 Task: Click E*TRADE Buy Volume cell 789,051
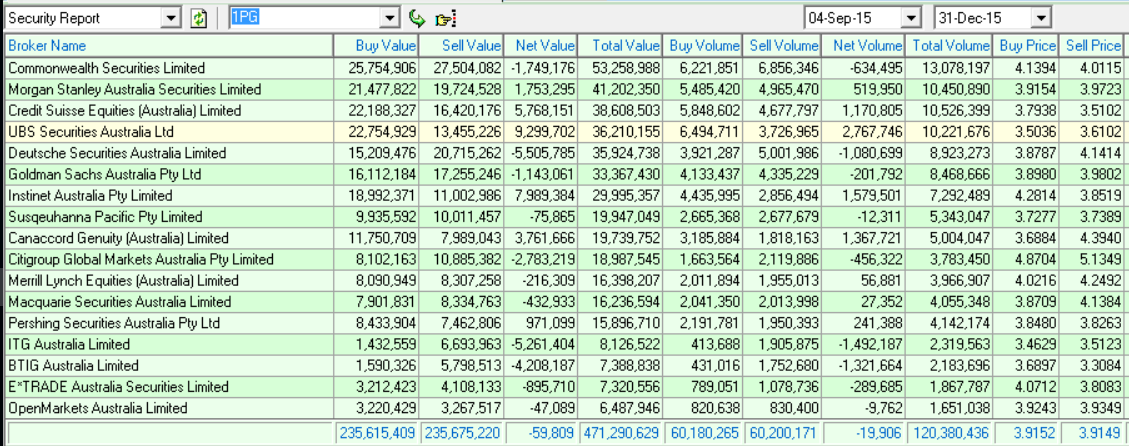click(x=701, y=387)
